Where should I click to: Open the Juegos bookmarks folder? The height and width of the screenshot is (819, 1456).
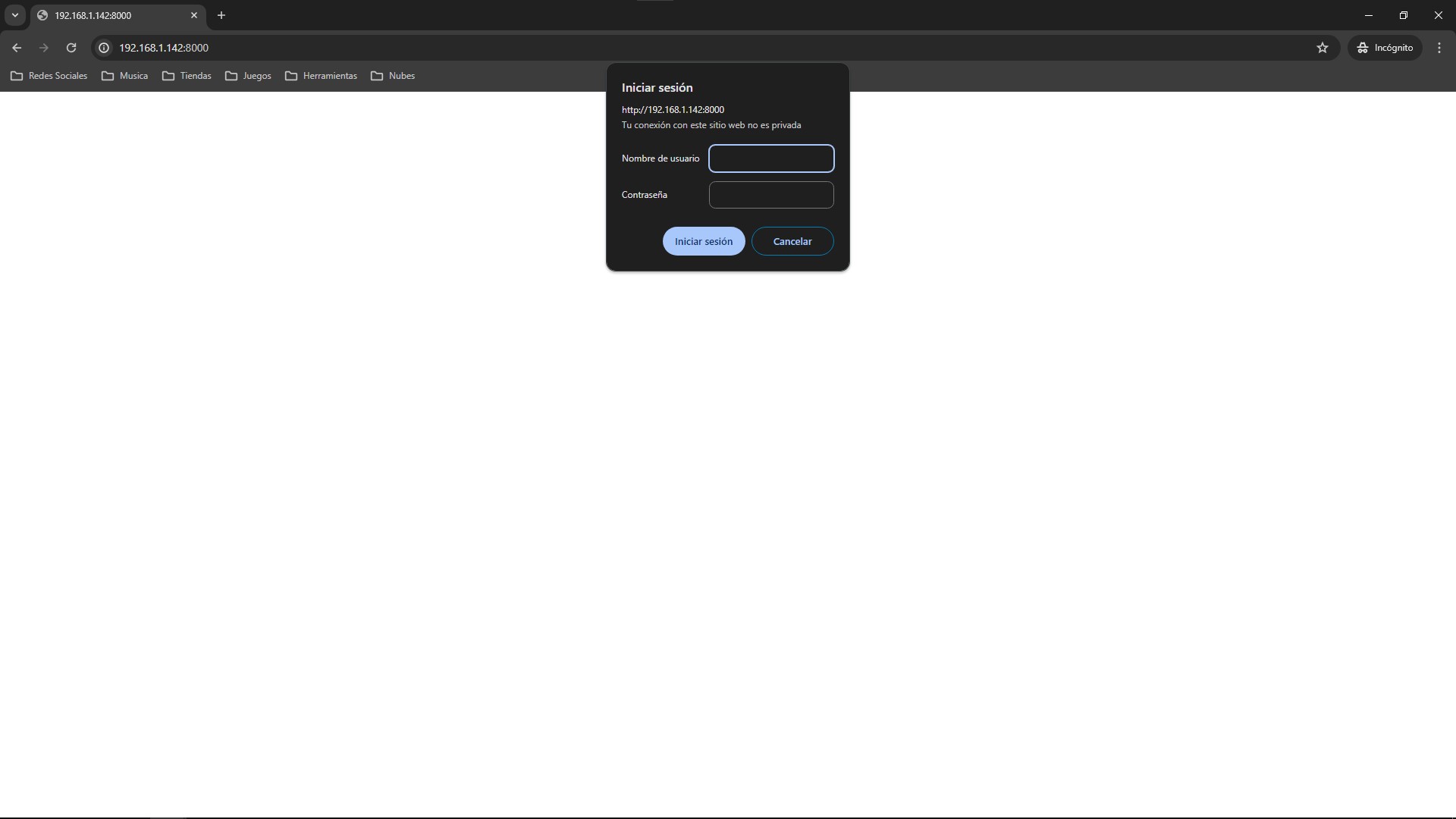pyautogui.click(x=248, y=76)
